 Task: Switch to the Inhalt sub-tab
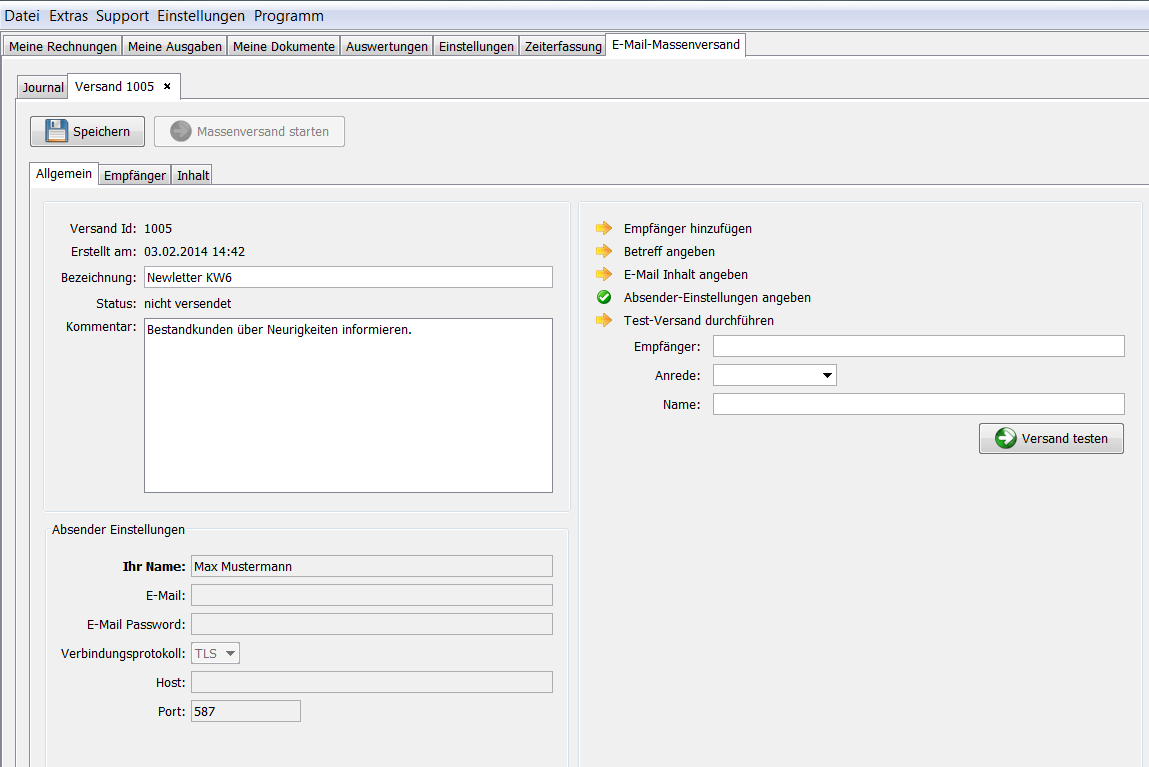(x=193, y=175)
